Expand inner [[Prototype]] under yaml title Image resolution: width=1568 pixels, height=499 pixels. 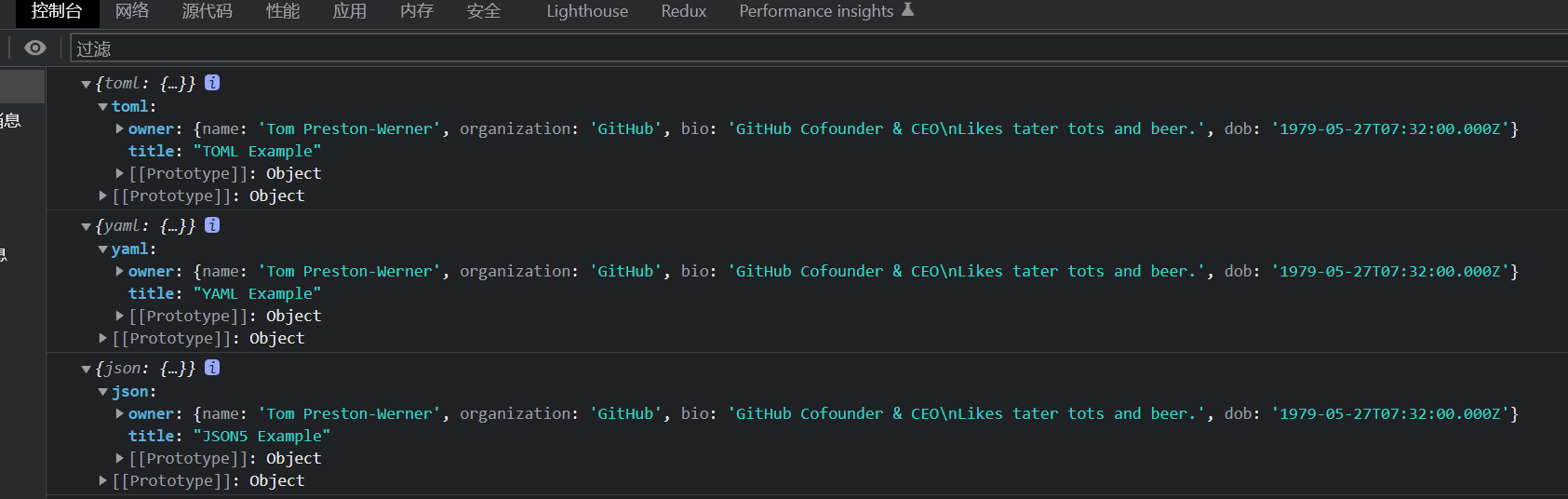pyautogui.click(x=120, y=316)
